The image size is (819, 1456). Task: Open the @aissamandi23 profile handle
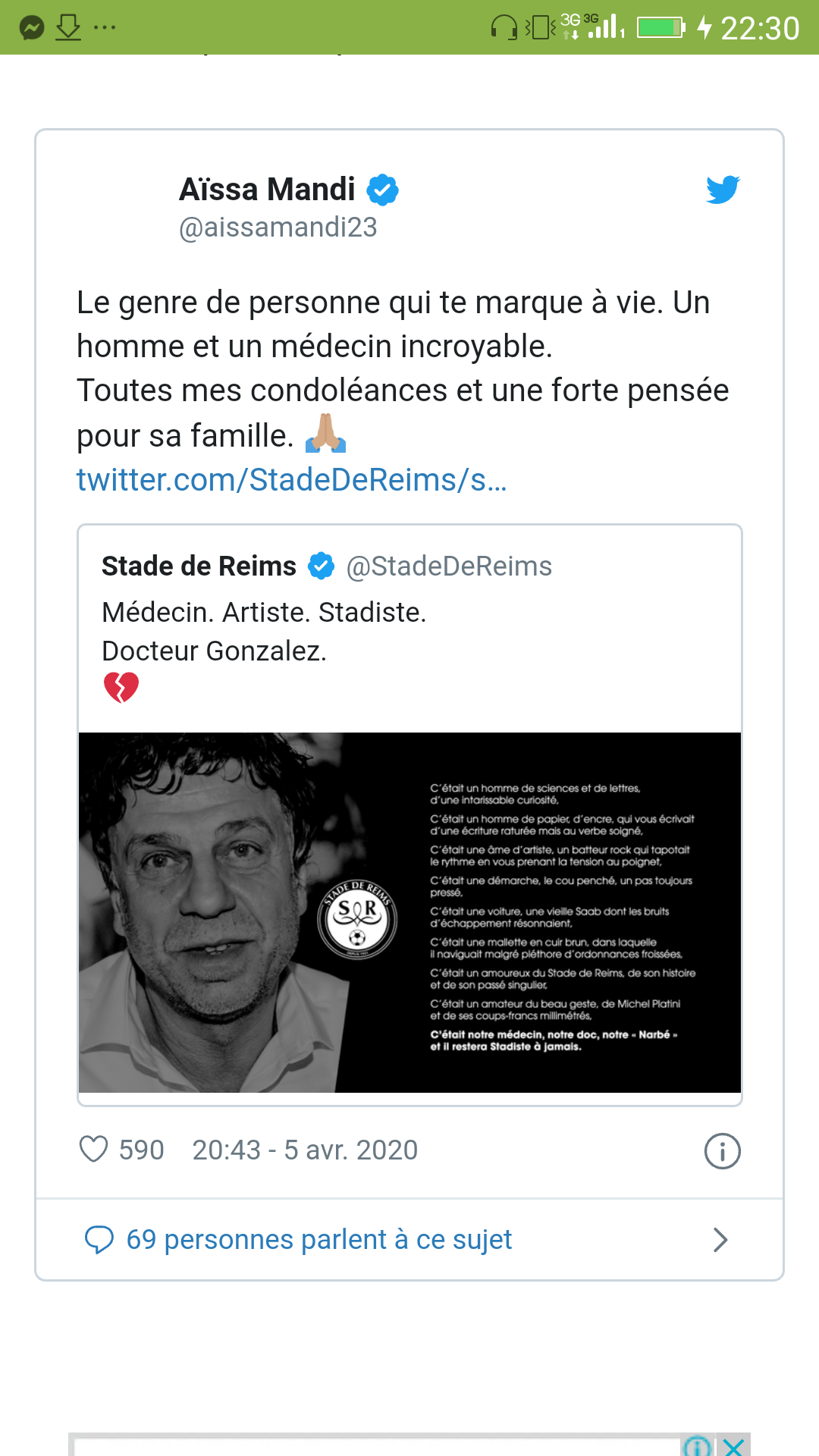tap(278, 227)
